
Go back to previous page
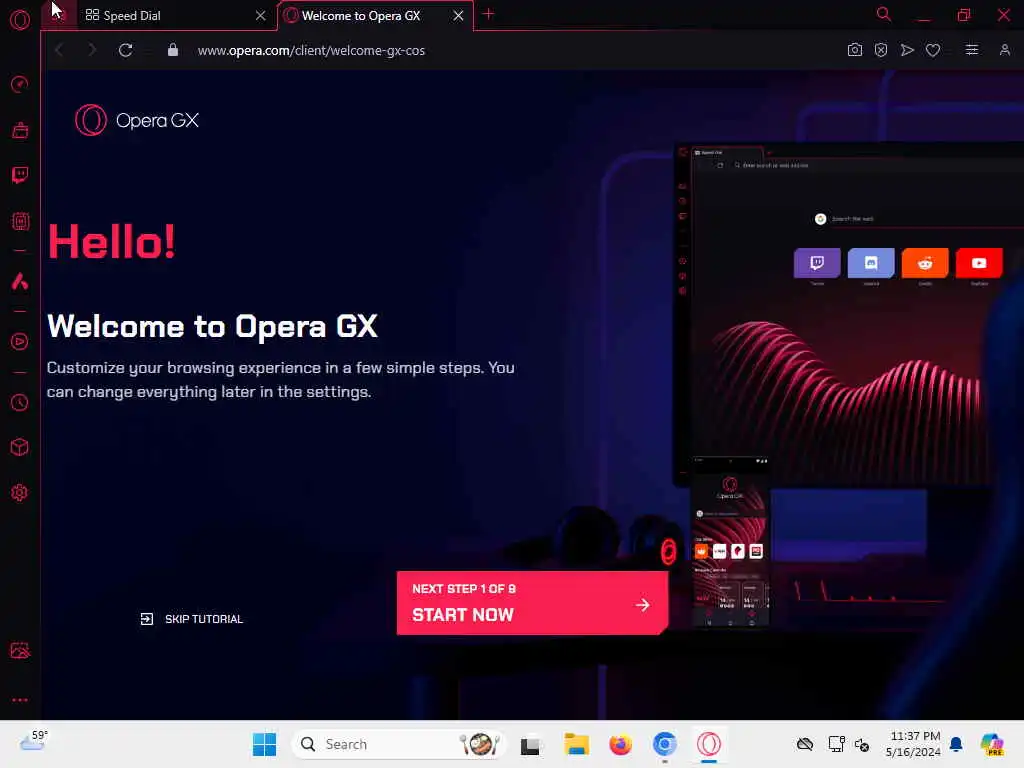[x=59, y=50]
